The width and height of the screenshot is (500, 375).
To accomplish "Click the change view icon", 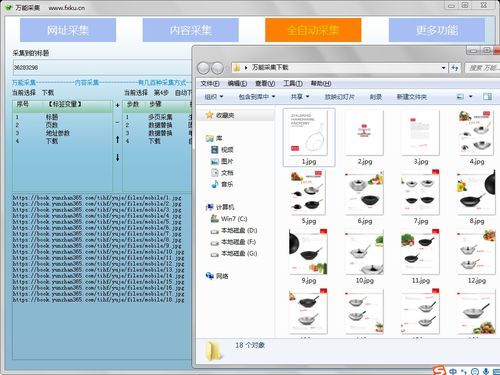I will click(460, 97).
